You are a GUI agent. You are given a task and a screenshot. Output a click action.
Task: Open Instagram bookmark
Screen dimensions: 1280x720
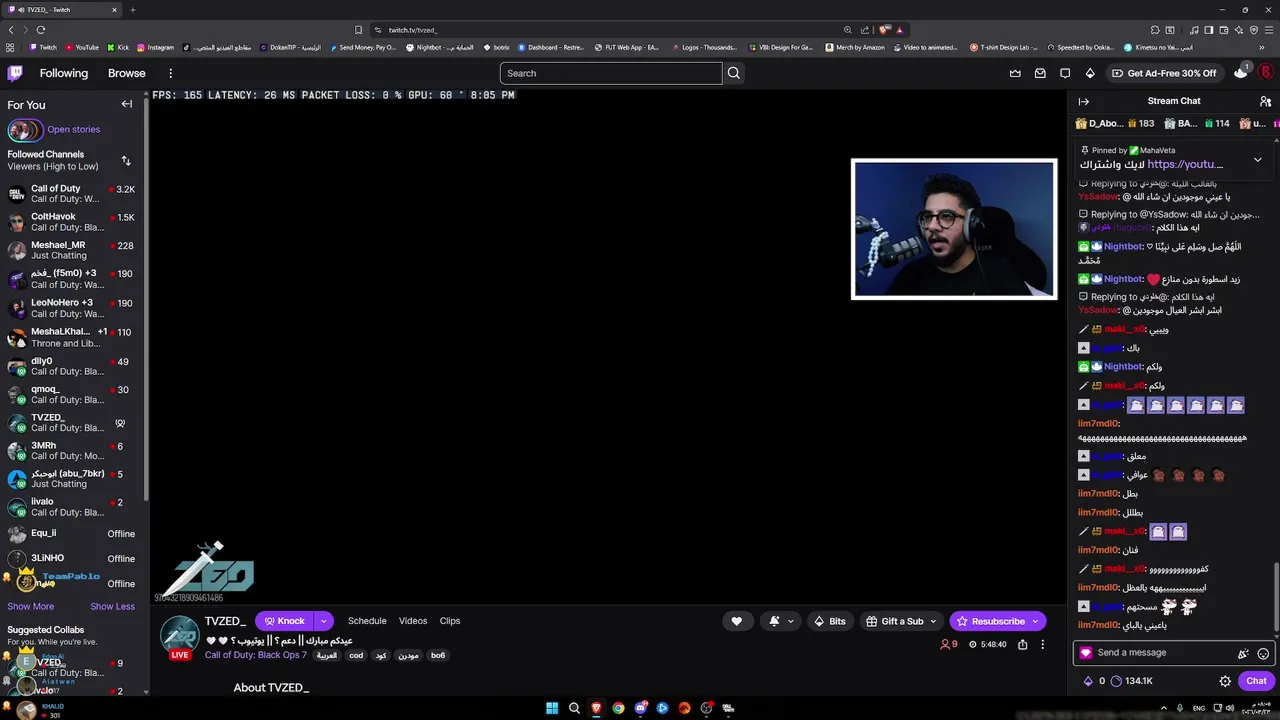point(155,47)
